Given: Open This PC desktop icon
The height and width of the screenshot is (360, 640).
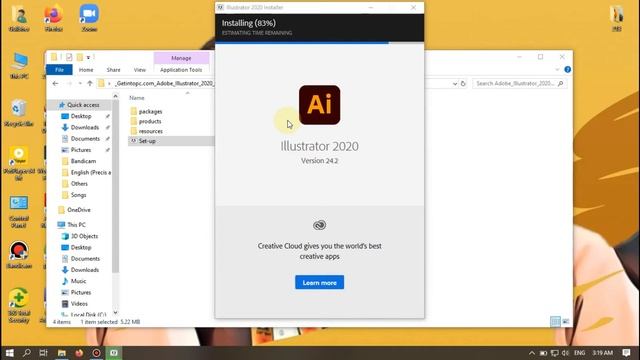Looking at the screenshot, I should tap(19, 65).
